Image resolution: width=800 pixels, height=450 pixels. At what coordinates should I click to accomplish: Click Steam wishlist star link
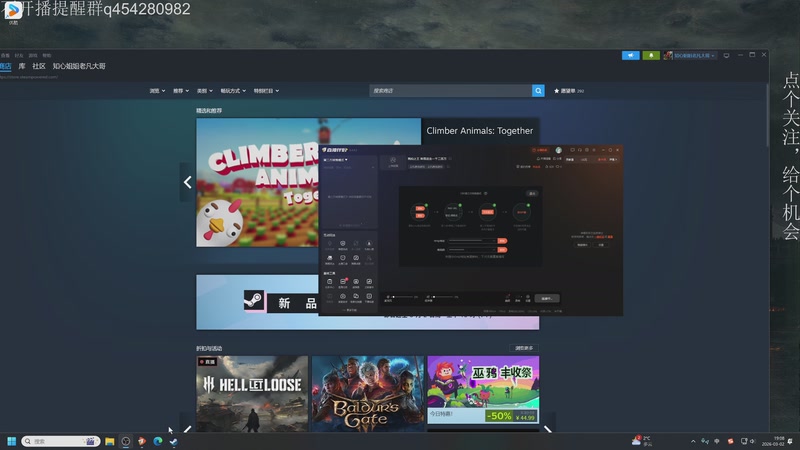(x=569, y=91)
